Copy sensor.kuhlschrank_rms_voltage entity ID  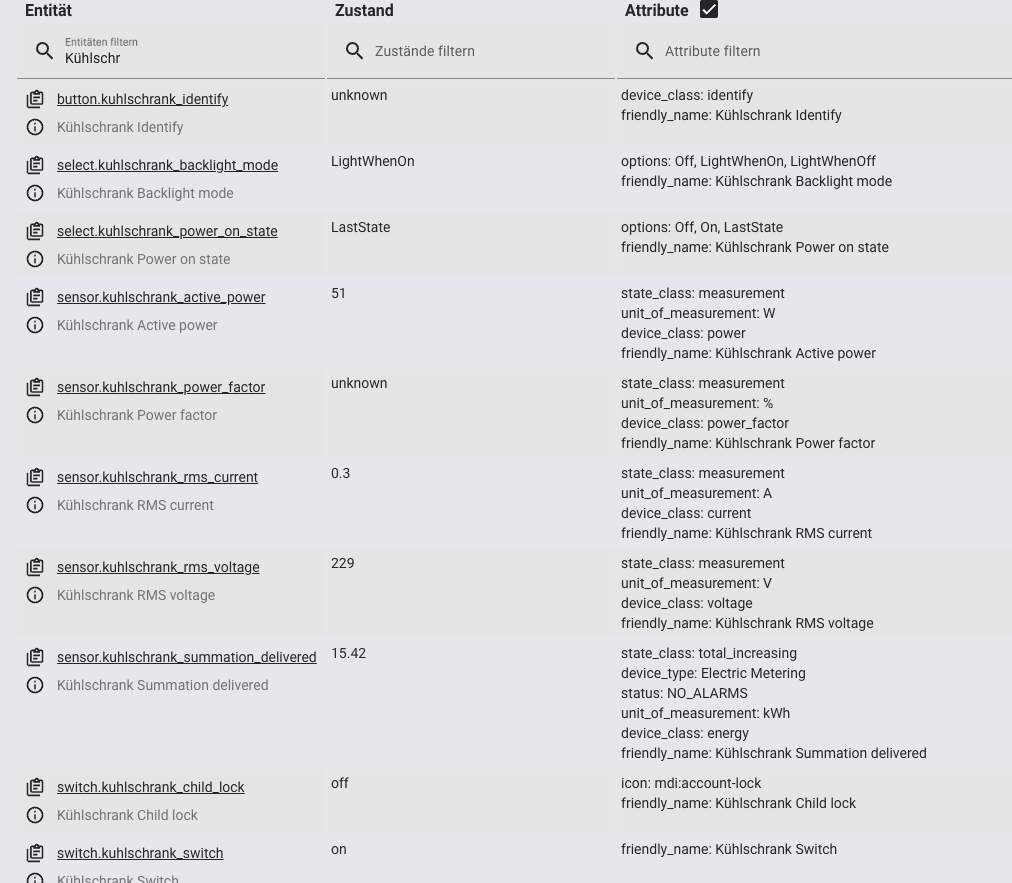[35, 567]
